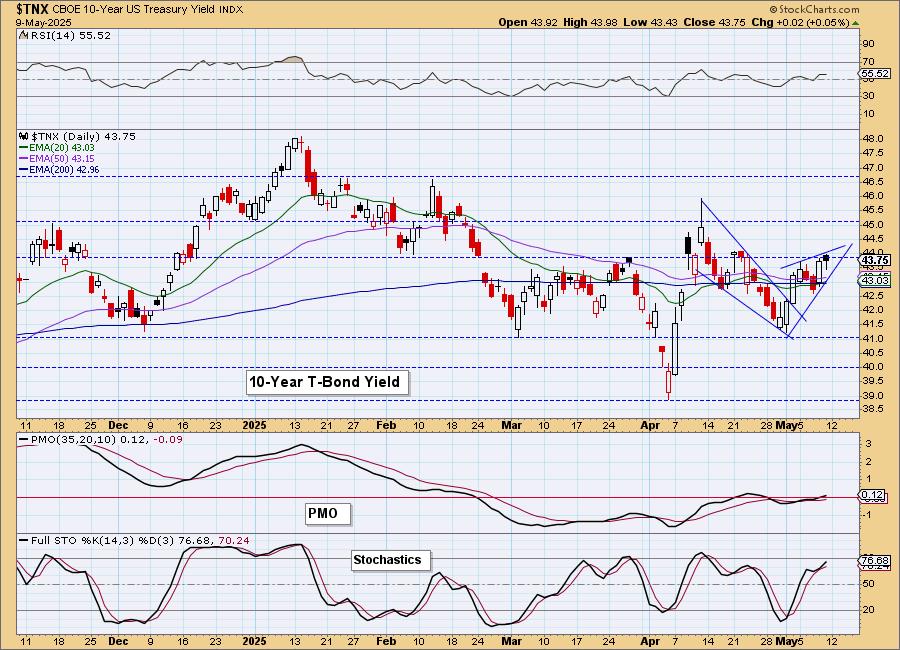Click the 9-May-2025 date label
Screen dimensions: 900x650
pyautogui.click(x=44, y=22)
